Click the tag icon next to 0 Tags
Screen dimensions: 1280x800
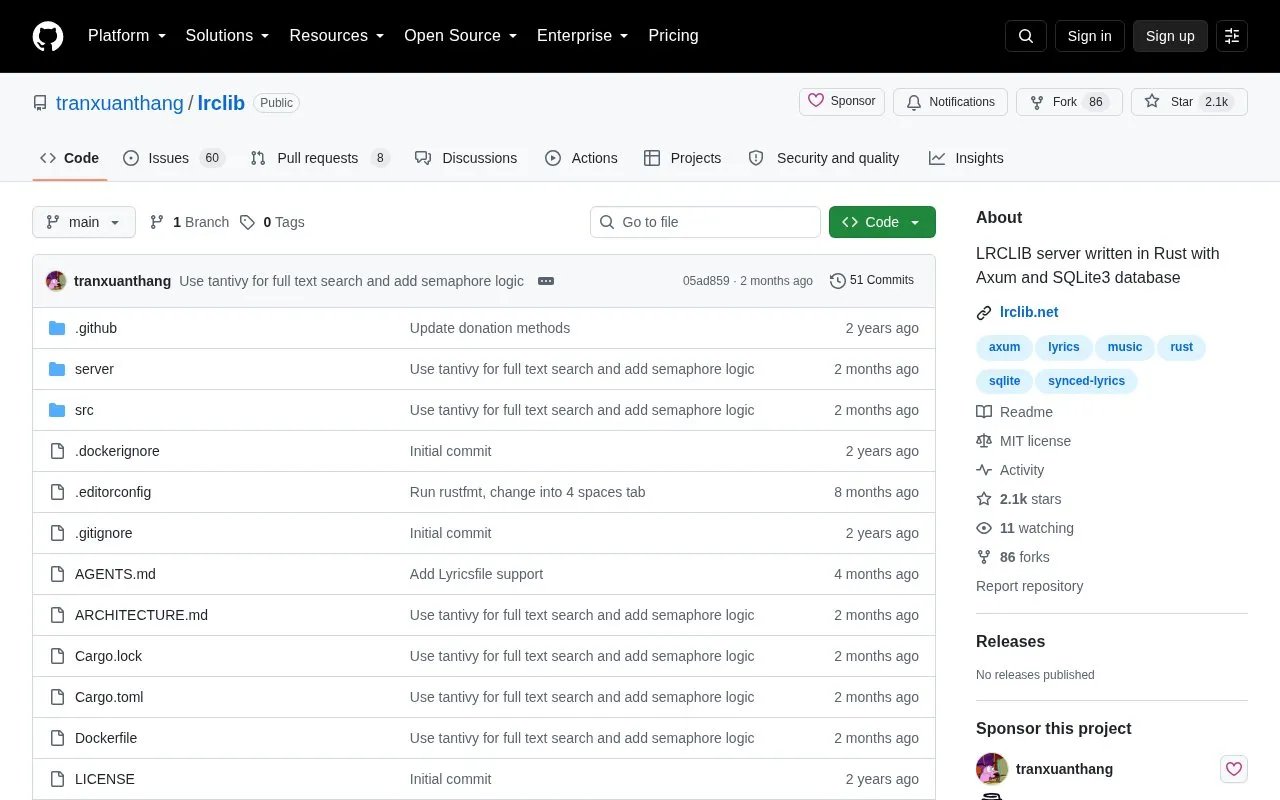[247, 222]
